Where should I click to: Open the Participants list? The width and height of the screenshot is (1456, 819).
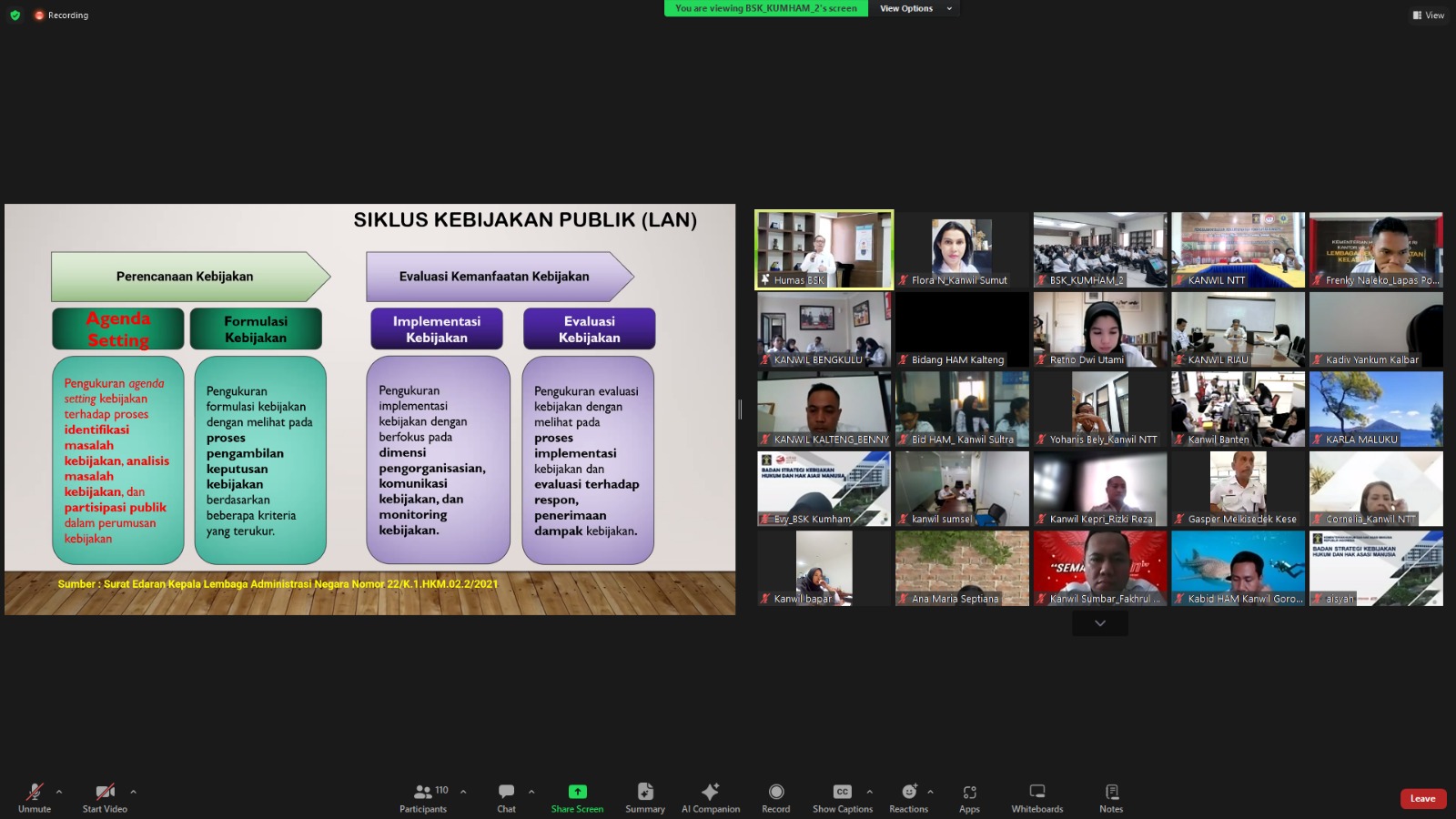tap(424, 792)
